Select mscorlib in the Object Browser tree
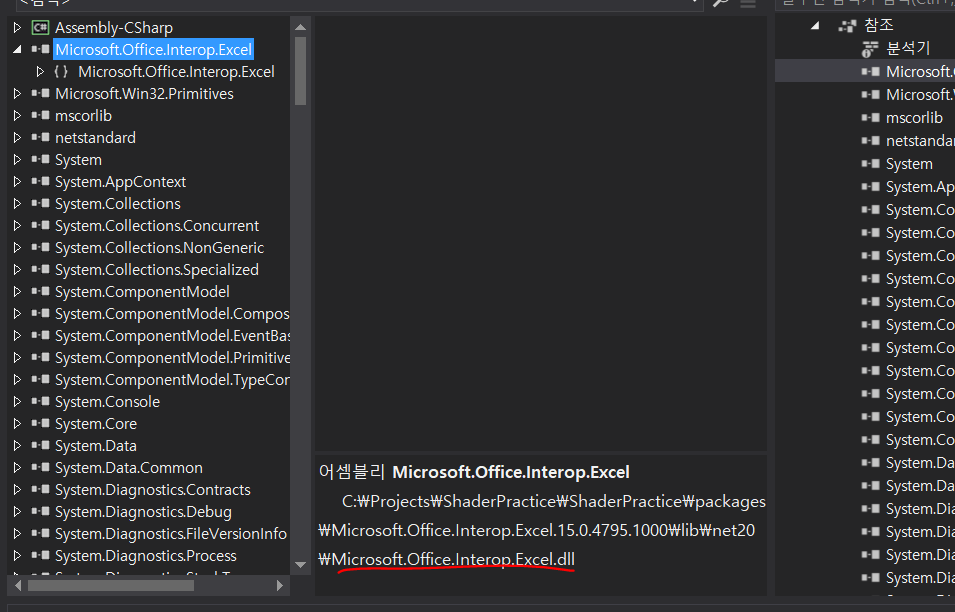 tap(83, 115)
